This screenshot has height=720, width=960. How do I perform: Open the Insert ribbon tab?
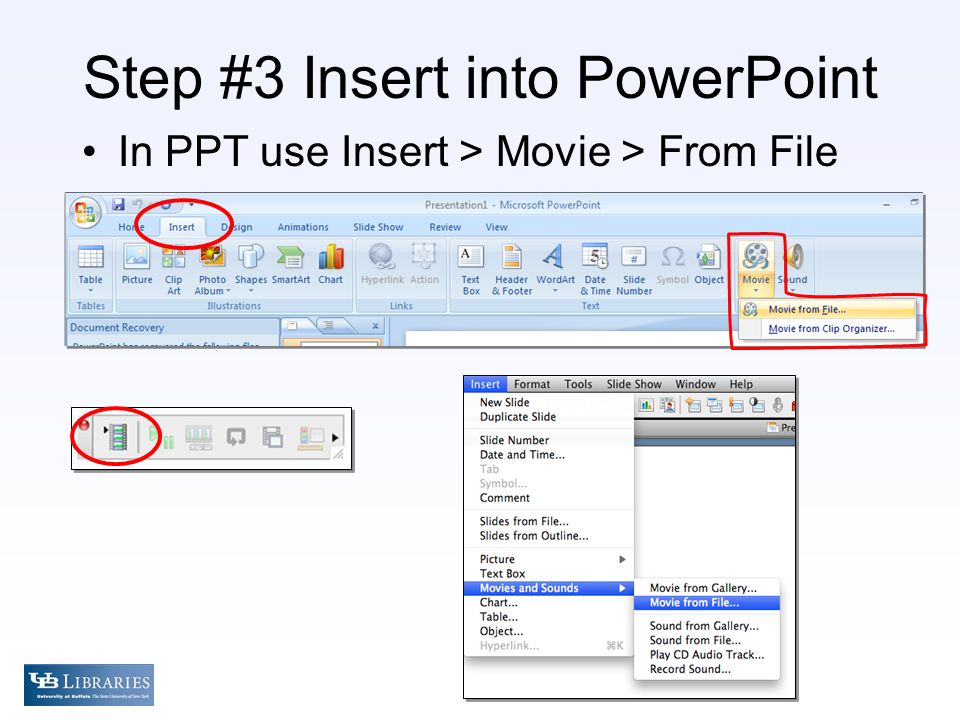(x=181, y=227)
